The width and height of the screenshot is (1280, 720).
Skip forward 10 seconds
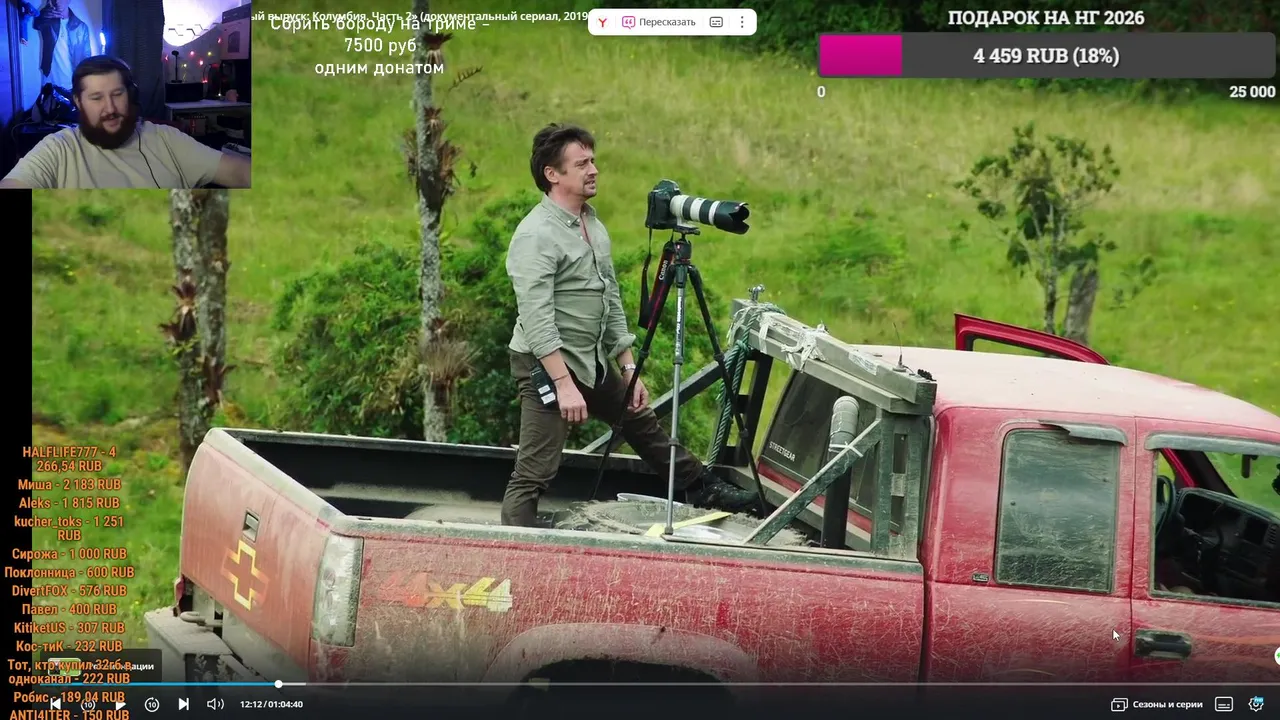(x=152, y=704)
